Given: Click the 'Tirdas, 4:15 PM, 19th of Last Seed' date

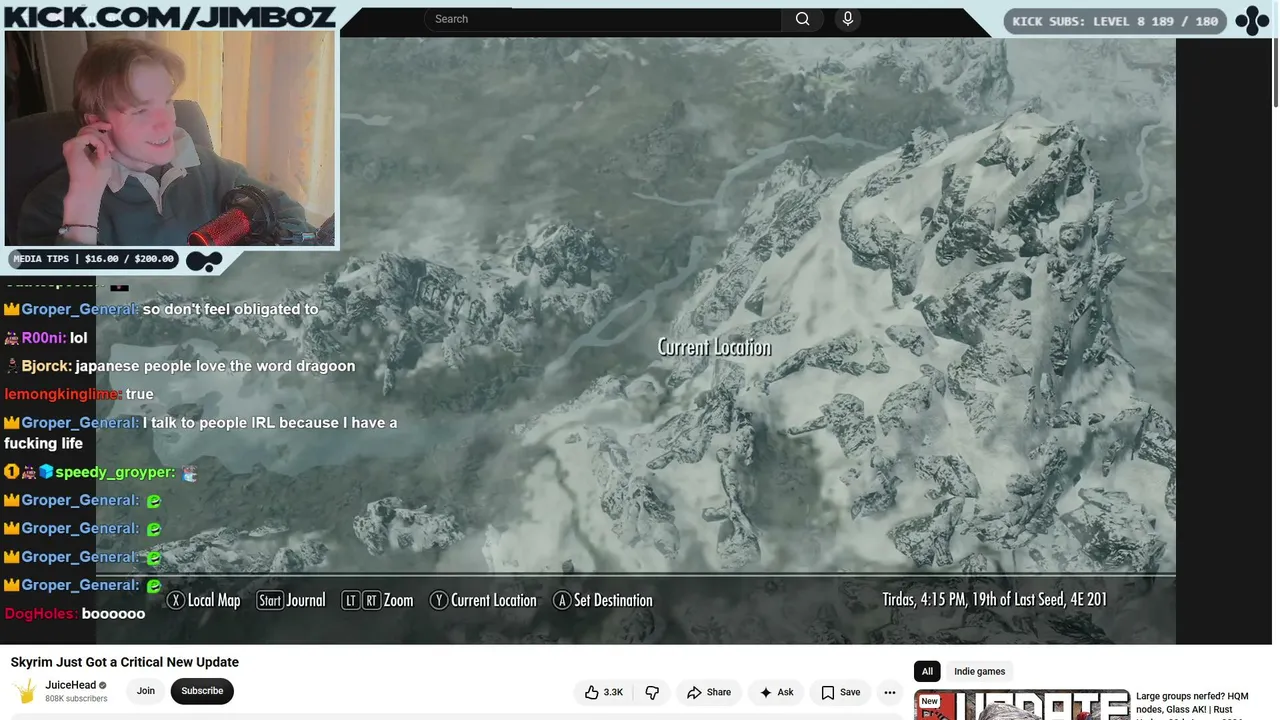Looking at the screenshot, I should (994, 600).
